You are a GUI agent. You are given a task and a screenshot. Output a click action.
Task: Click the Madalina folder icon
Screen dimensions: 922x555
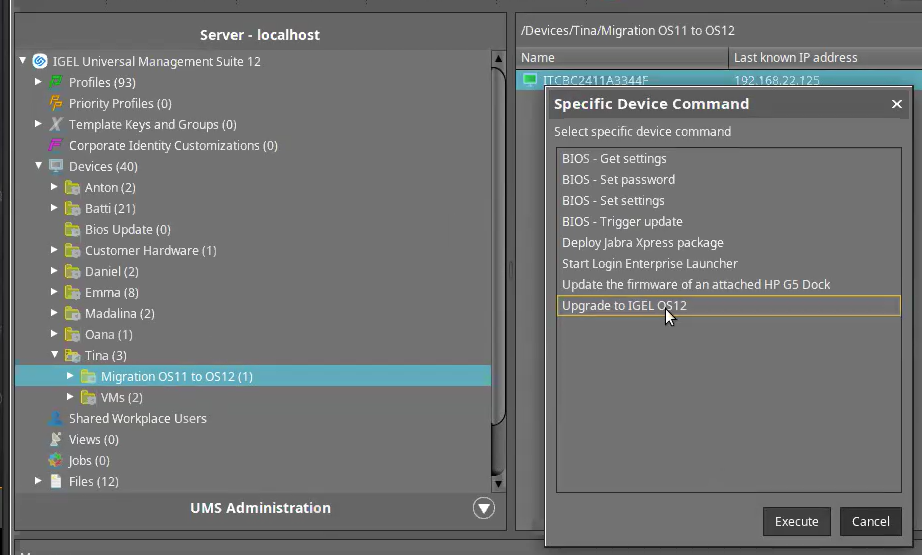click(72, 313)
